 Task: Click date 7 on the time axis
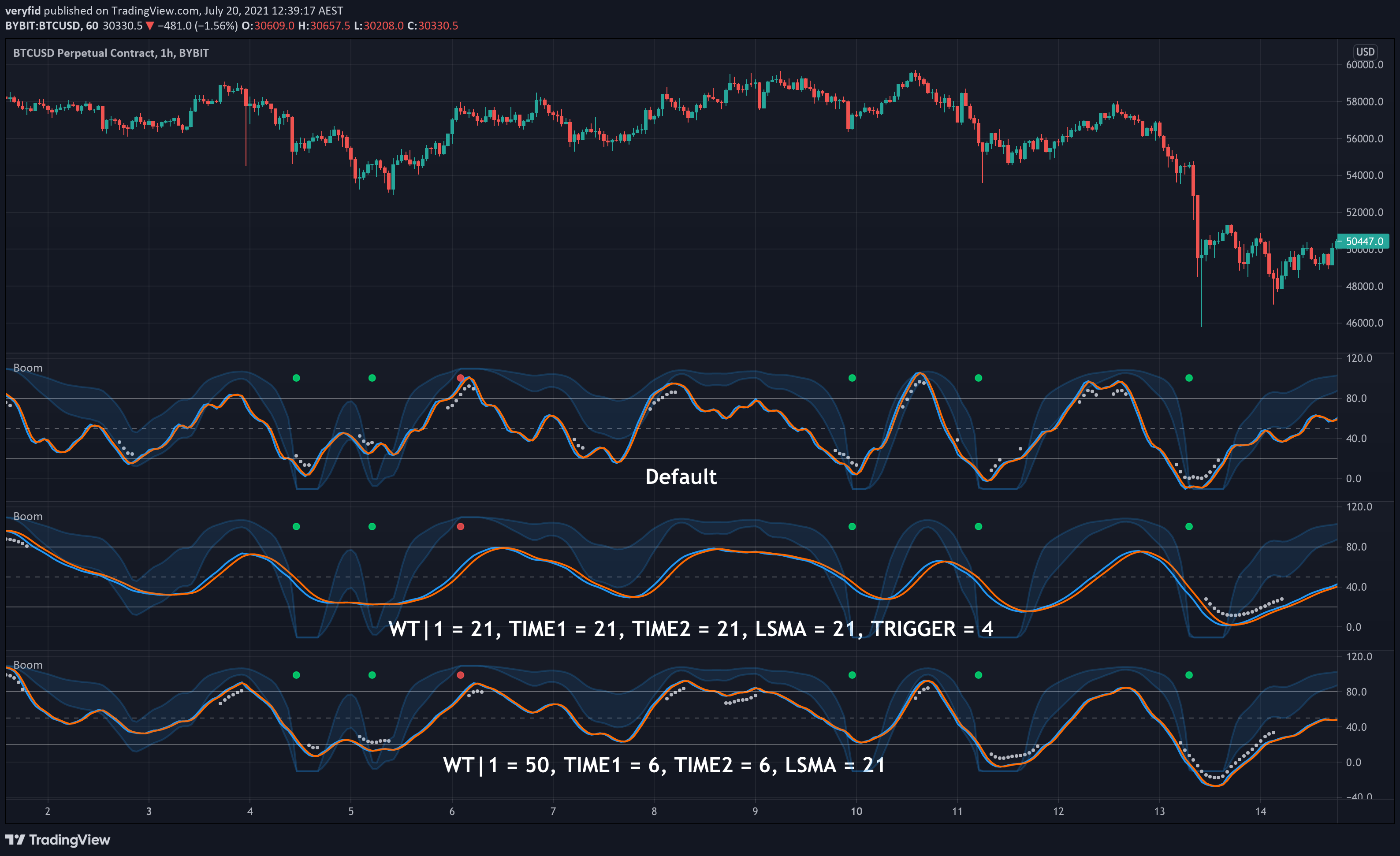tap(553, 811)
